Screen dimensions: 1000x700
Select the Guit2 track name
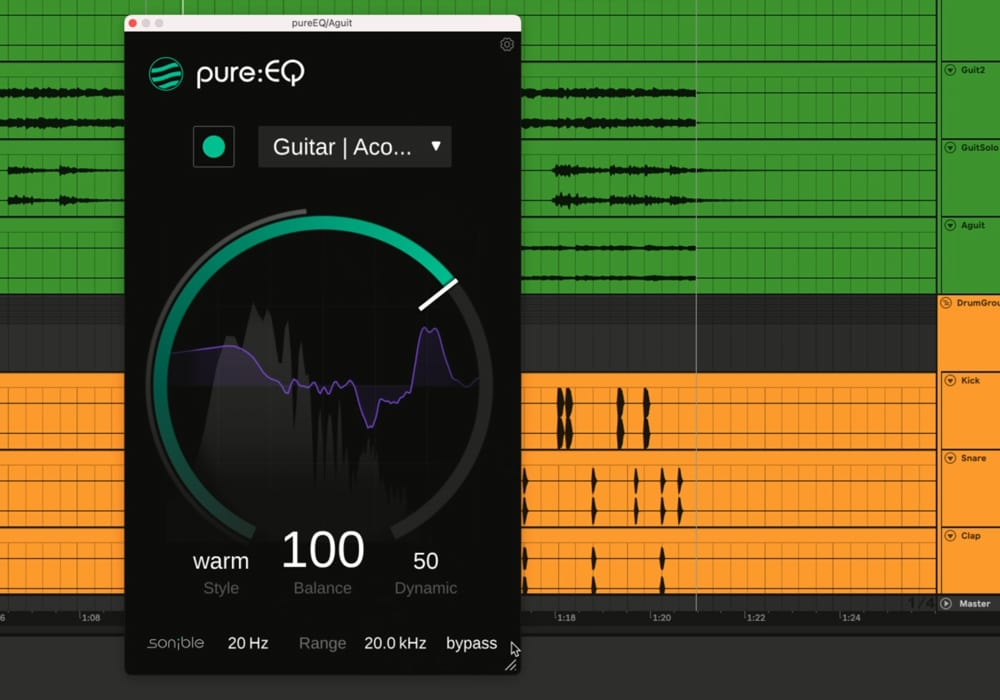(x=973, y=69)
